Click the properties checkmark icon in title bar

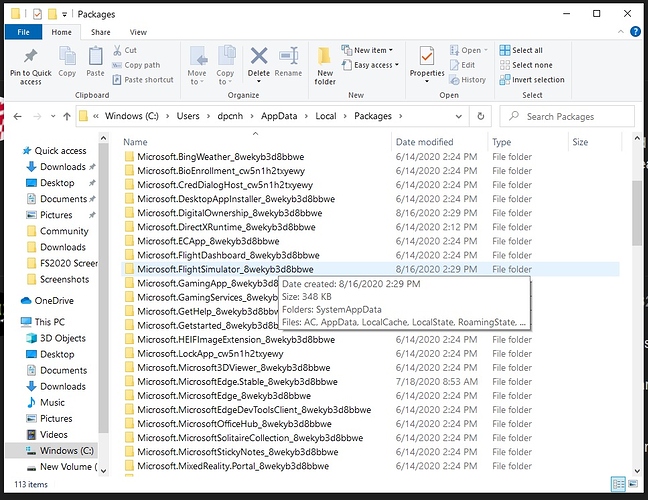(37, 14)
